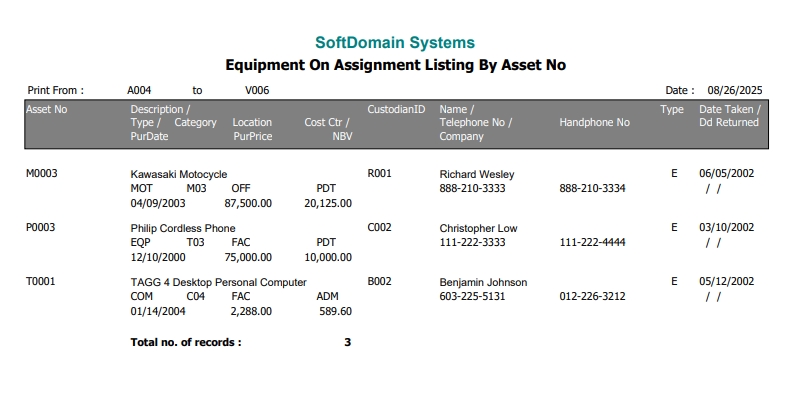Click the Philip Cordless Phone description
The image size is (793, 405).
tap(183, 228)
